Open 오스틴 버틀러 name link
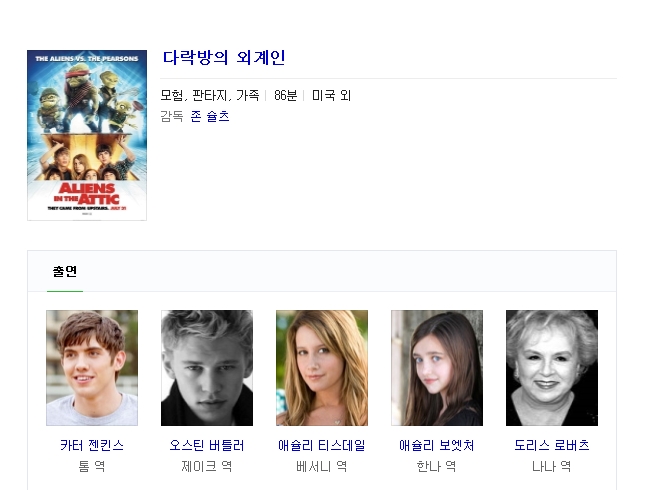This screenshot has height=490, width=645. [x=207, y=445]
